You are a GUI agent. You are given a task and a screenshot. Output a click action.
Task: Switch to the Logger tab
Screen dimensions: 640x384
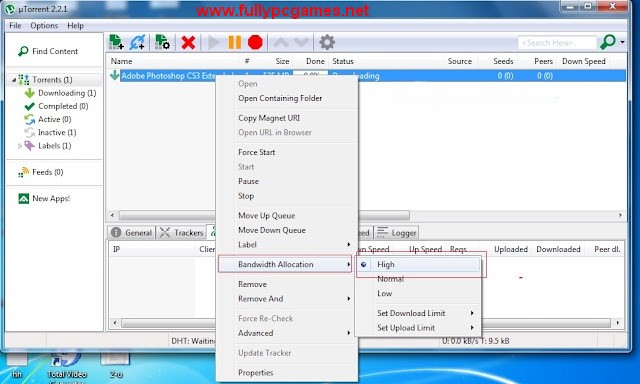(x=396, y=233)
